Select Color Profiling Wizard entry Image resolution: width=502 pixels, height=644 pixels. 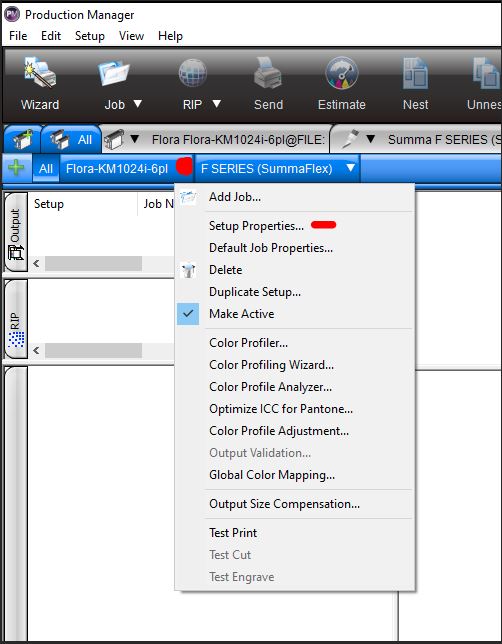tap(271, 365)
